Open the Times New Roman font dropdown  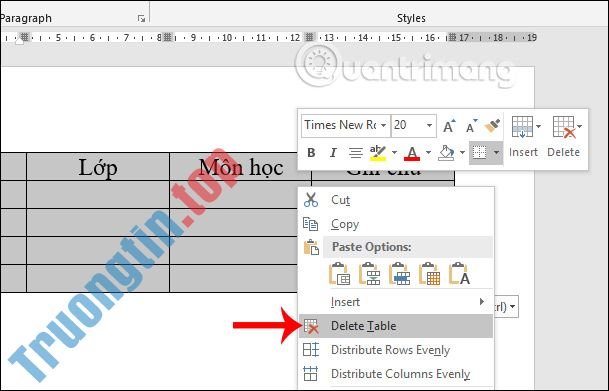383,125
